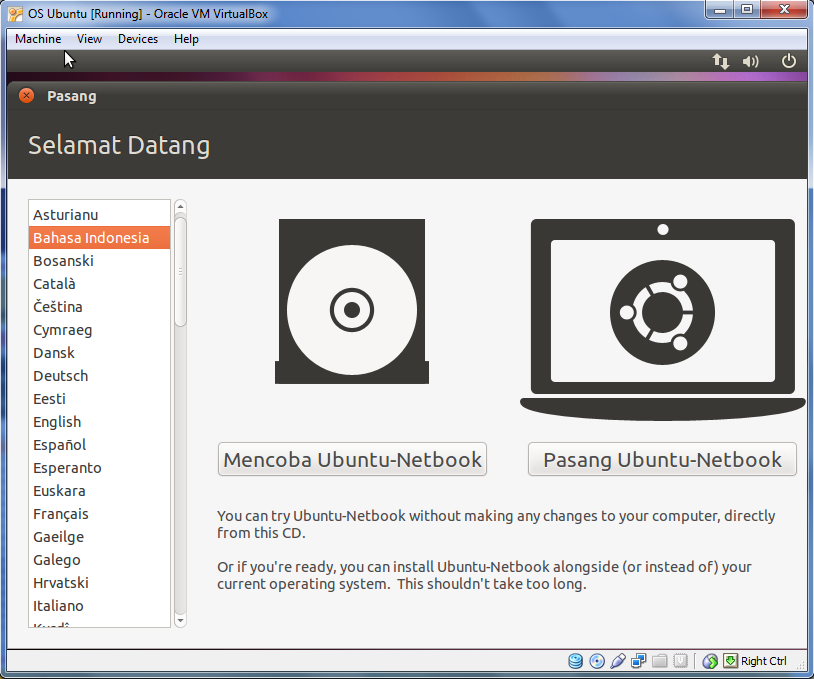Select Bosanski language
The image size is (814, 679).
[99, 261]
